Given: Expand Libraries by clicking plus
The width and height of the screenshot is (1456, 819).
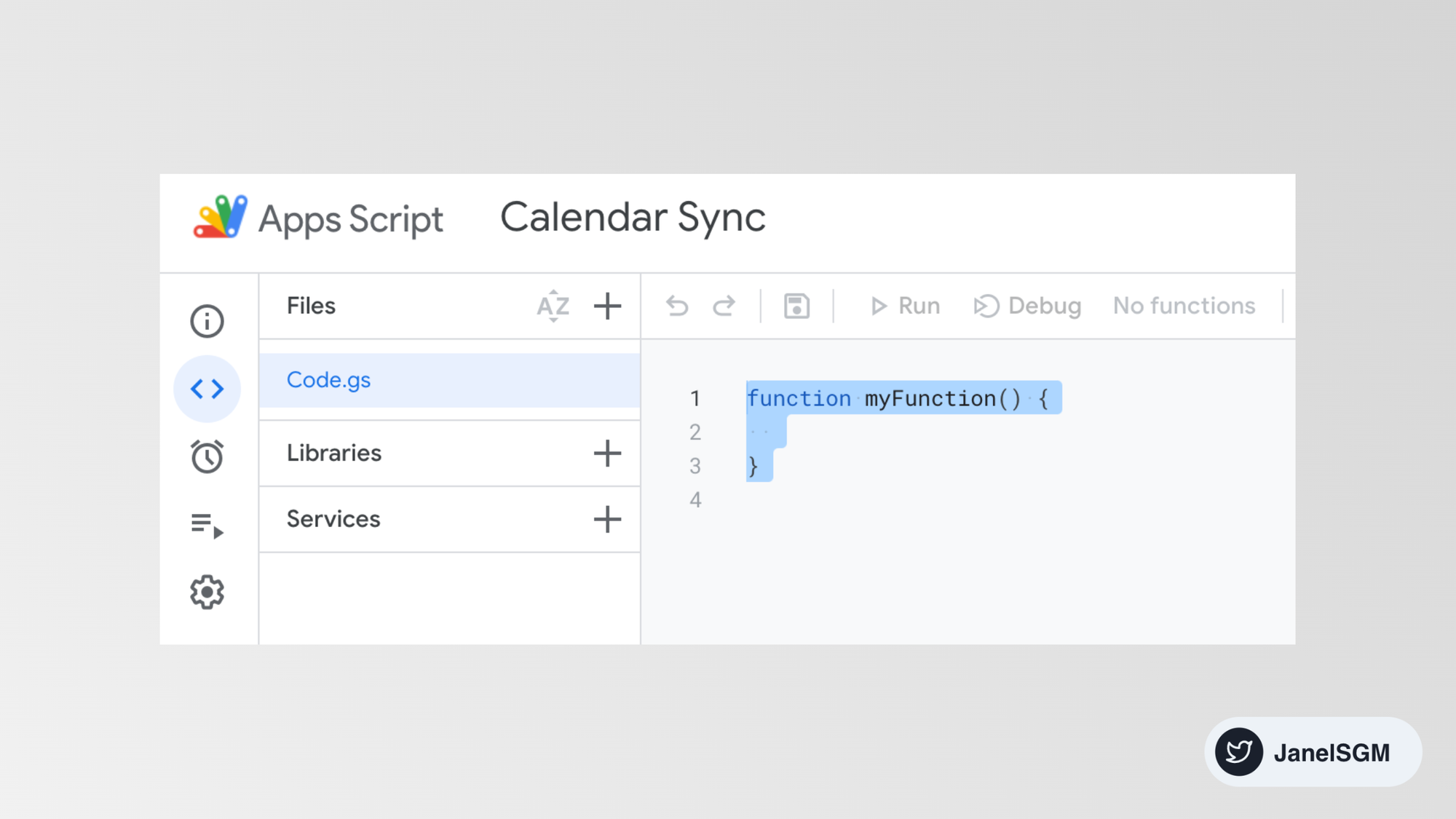Looking at the screenshot, I should coord(608,453).
